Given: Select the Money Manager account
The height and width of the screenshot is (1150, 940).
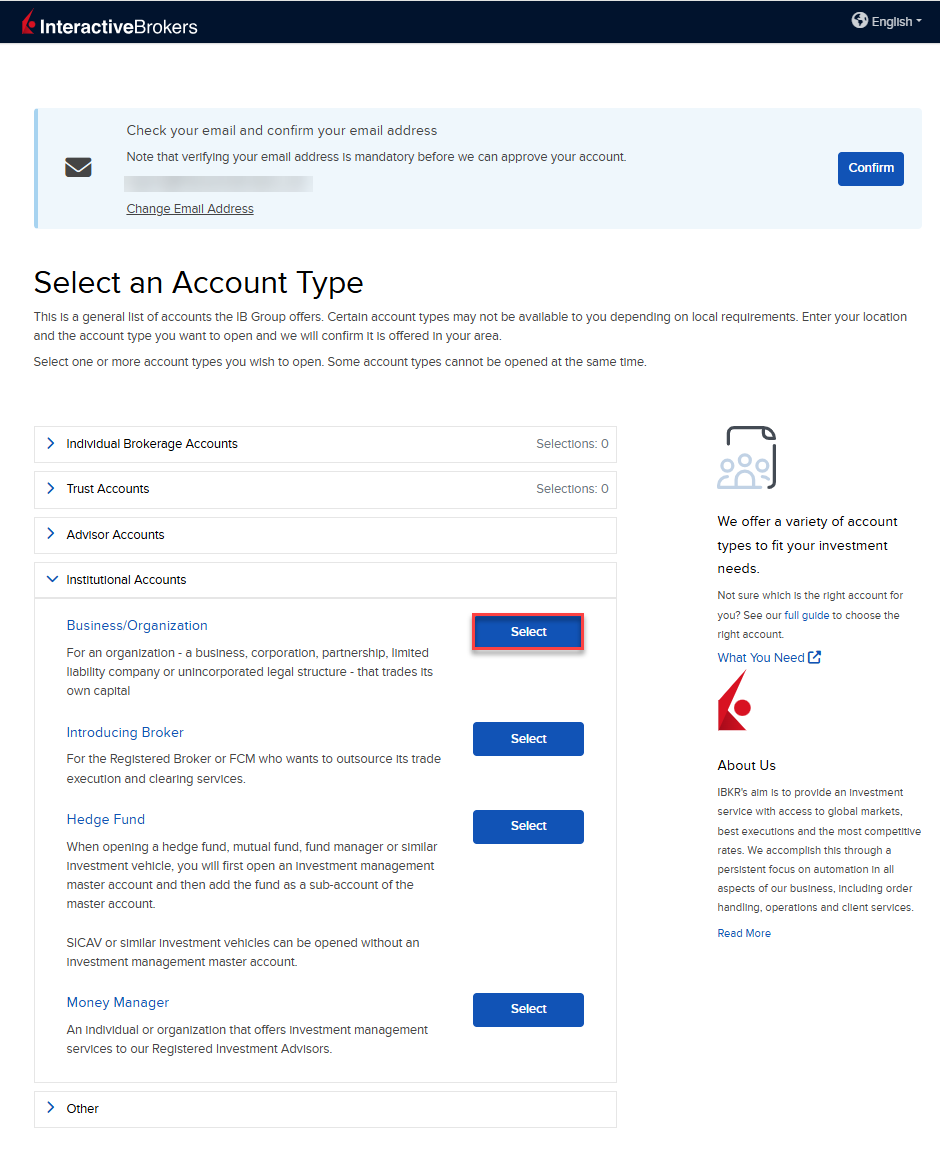Looking at the screenshot, I should (x=528, y=1009).
